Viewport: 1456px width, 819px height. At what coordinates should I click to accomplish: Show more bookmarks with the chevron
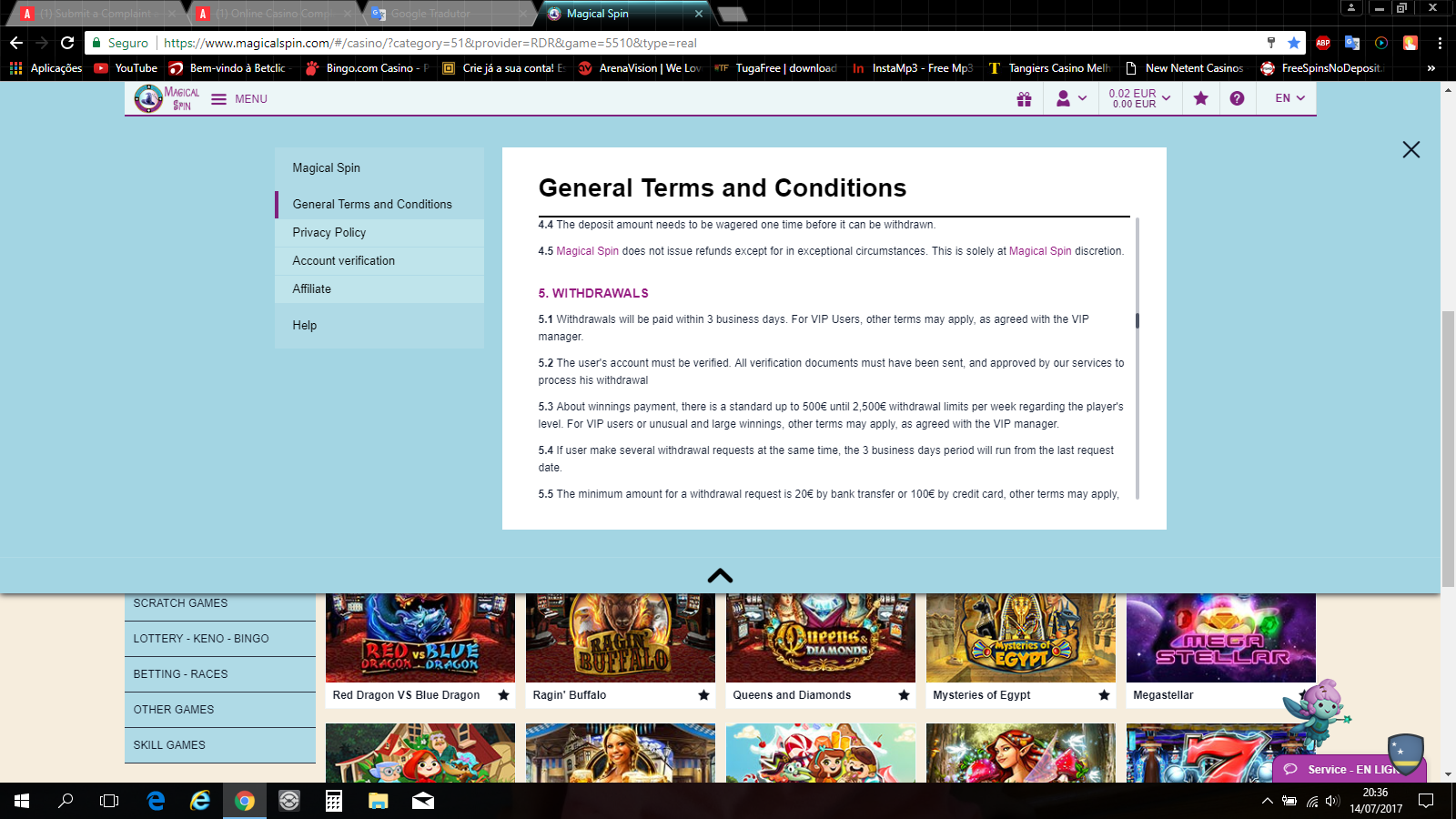click(x=1431, y=68)
